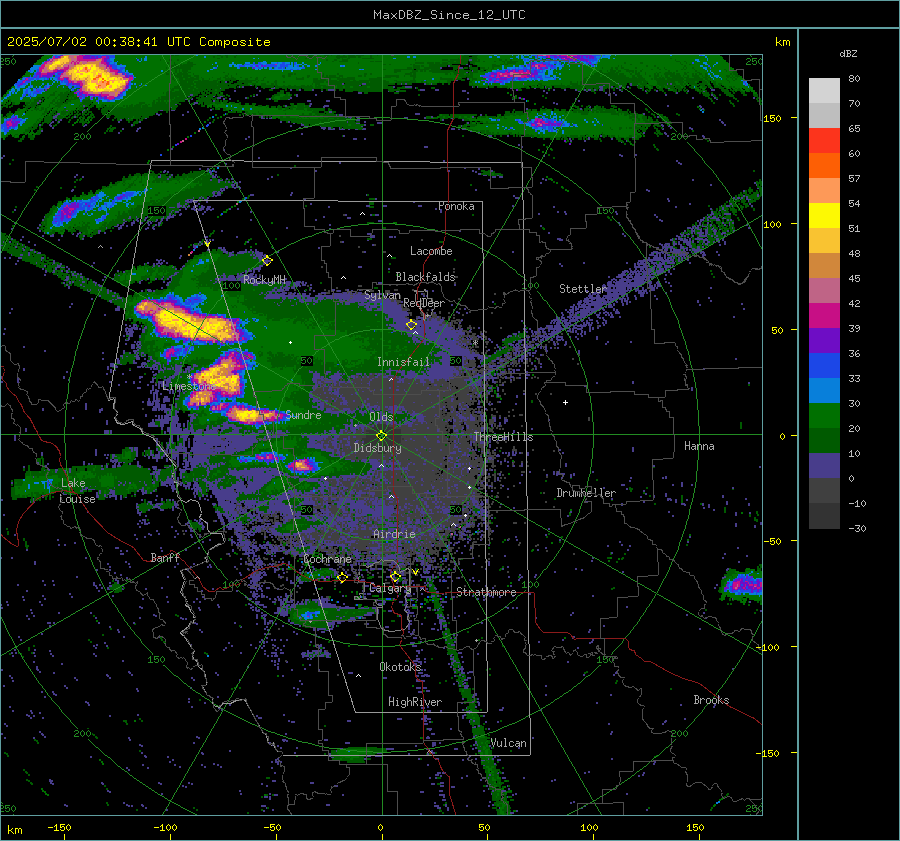Viewport: 900px width, 841px height.
Task: Click the yellow diamond marker near RedDeer
Action: pos(411,325)
